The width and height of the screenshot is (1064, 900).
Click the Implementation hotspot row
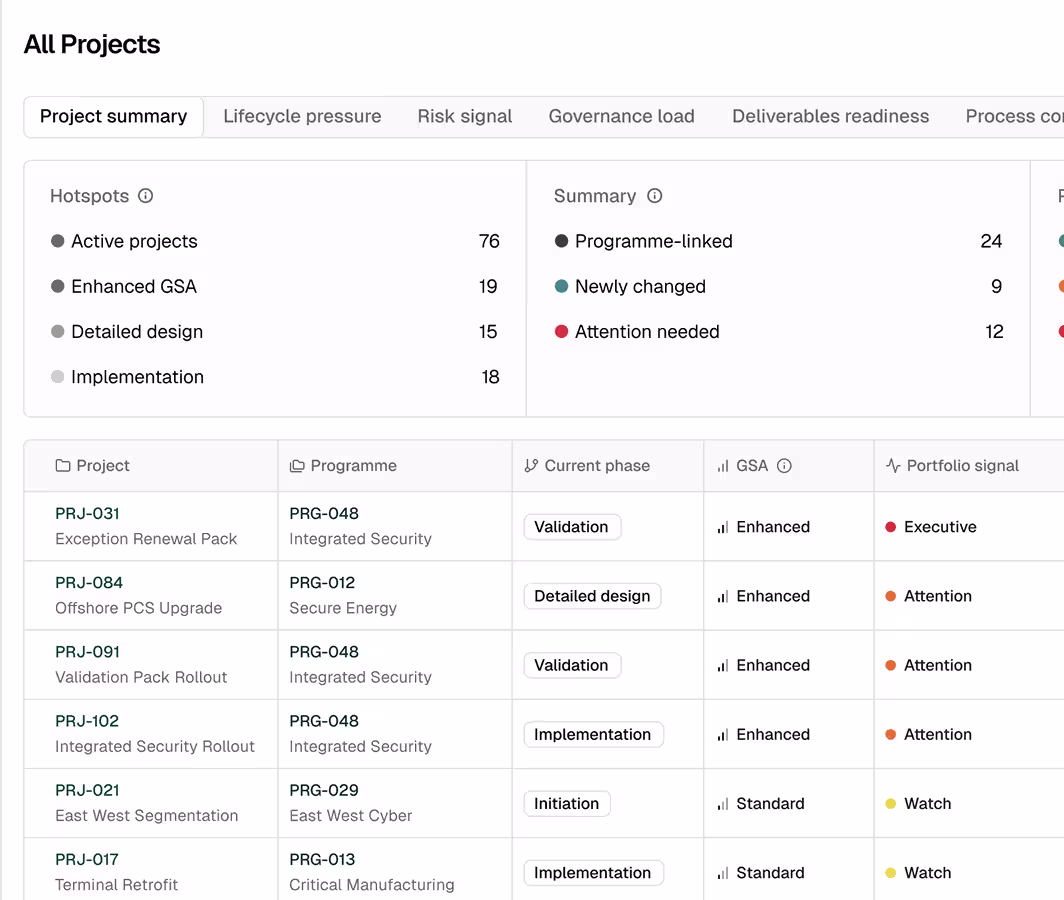coord(275,377)
